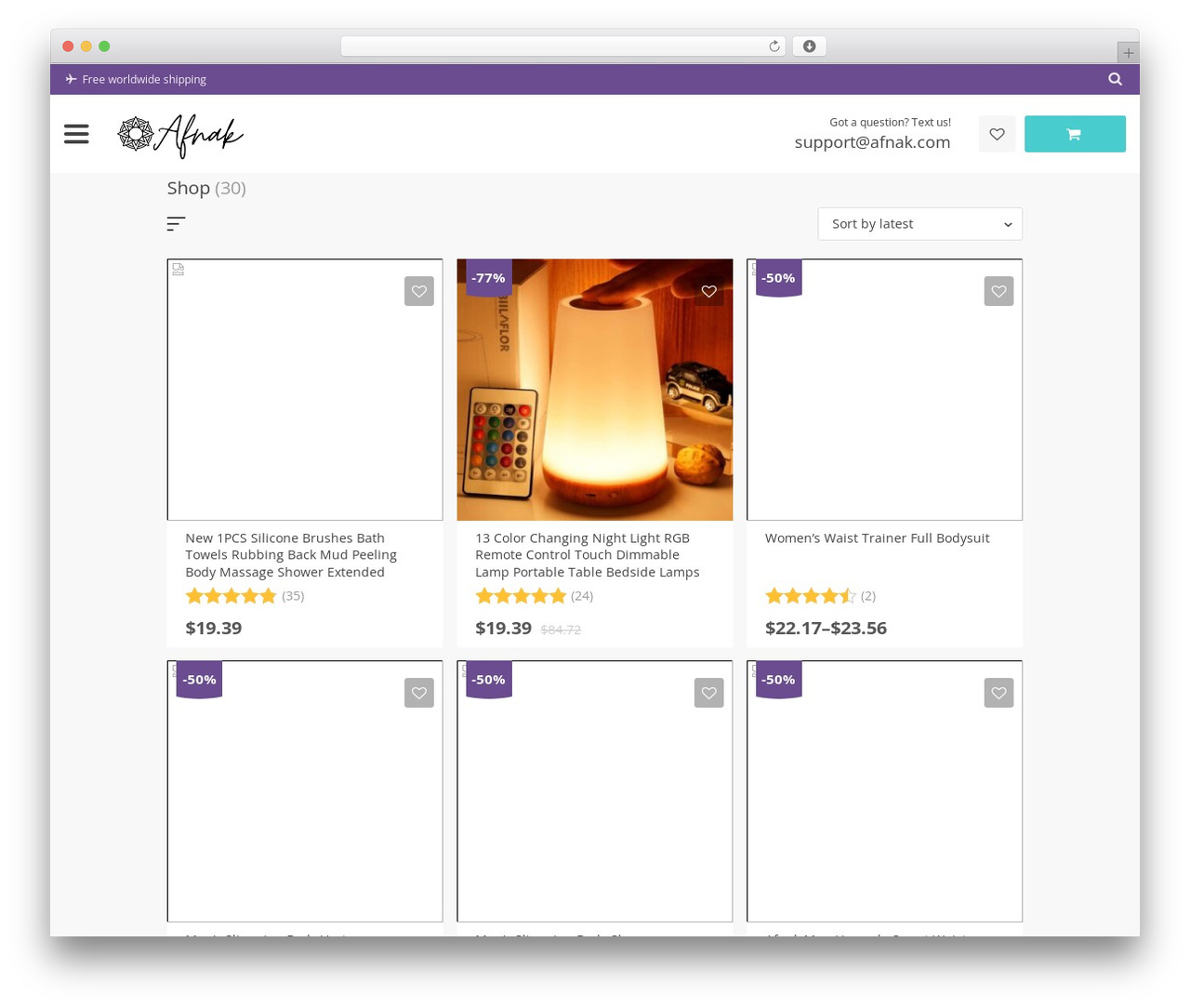Click the support@afnak.com email link
The height and width of the screenshot is (1008, 1190).
(x=872, y=142)
